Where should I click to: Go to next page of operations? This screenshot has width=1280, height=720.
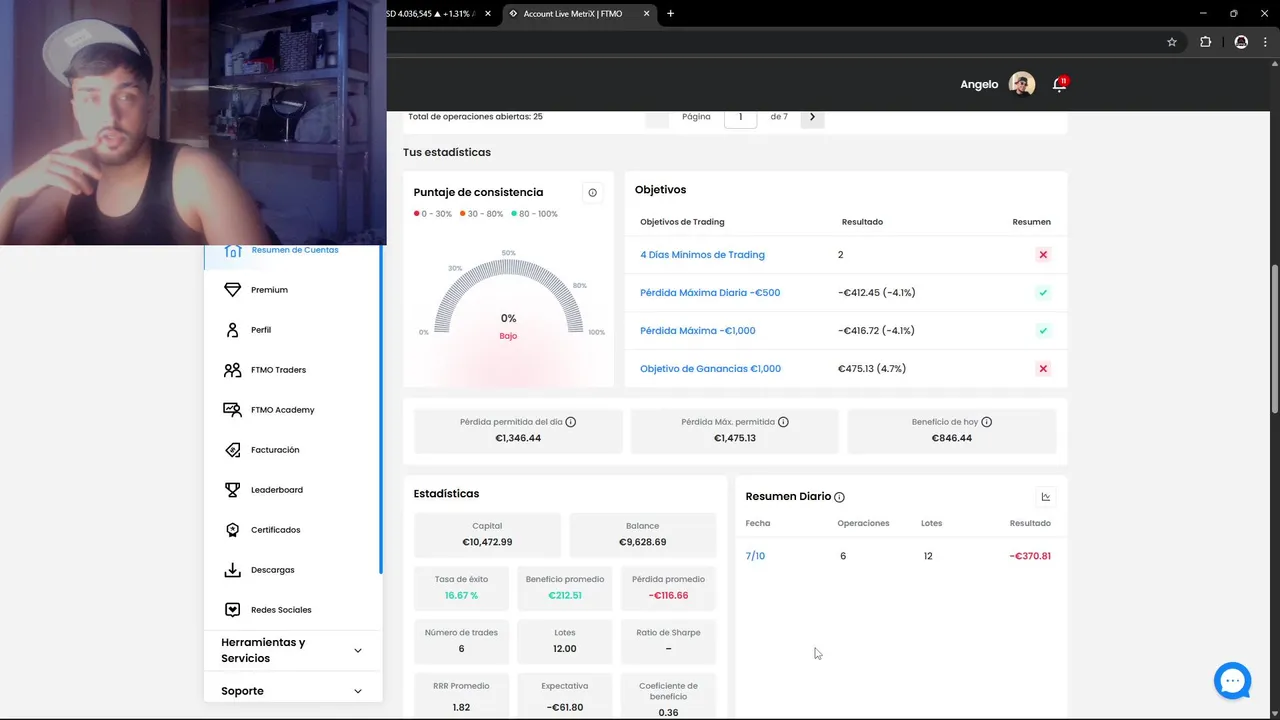812,117
